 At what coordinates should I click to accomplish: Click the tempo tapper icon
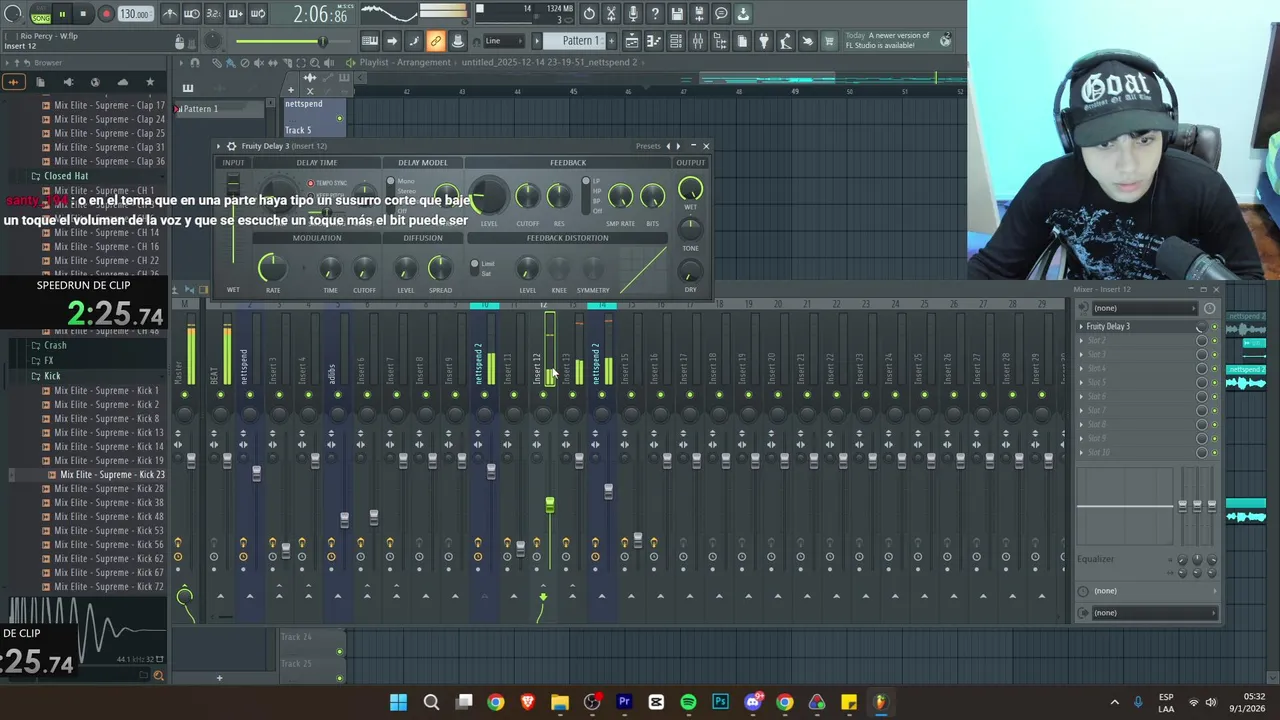tap(786, 41)
